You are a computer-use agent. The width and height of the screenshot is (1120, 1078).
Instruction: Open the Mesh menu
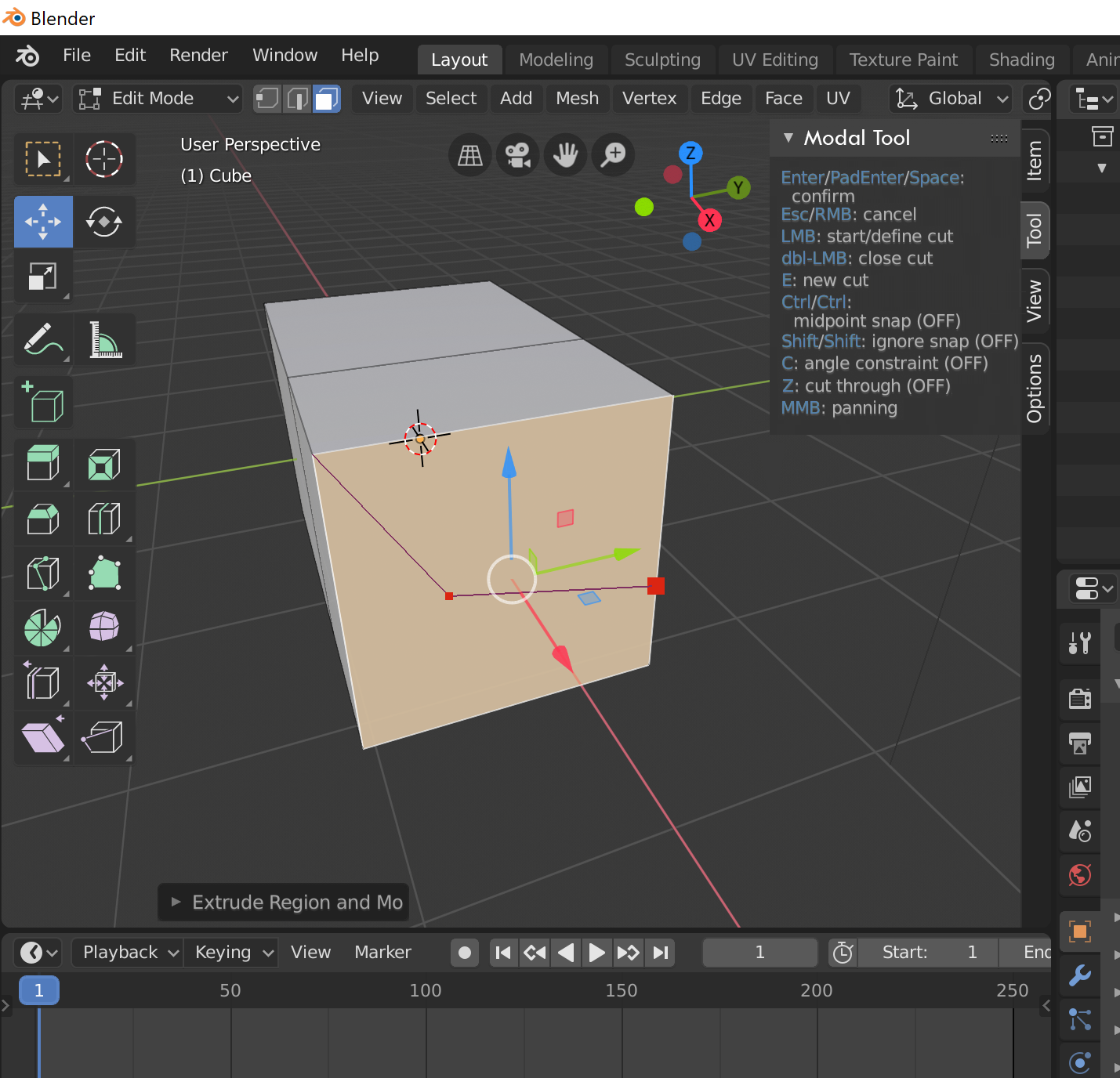578,99
